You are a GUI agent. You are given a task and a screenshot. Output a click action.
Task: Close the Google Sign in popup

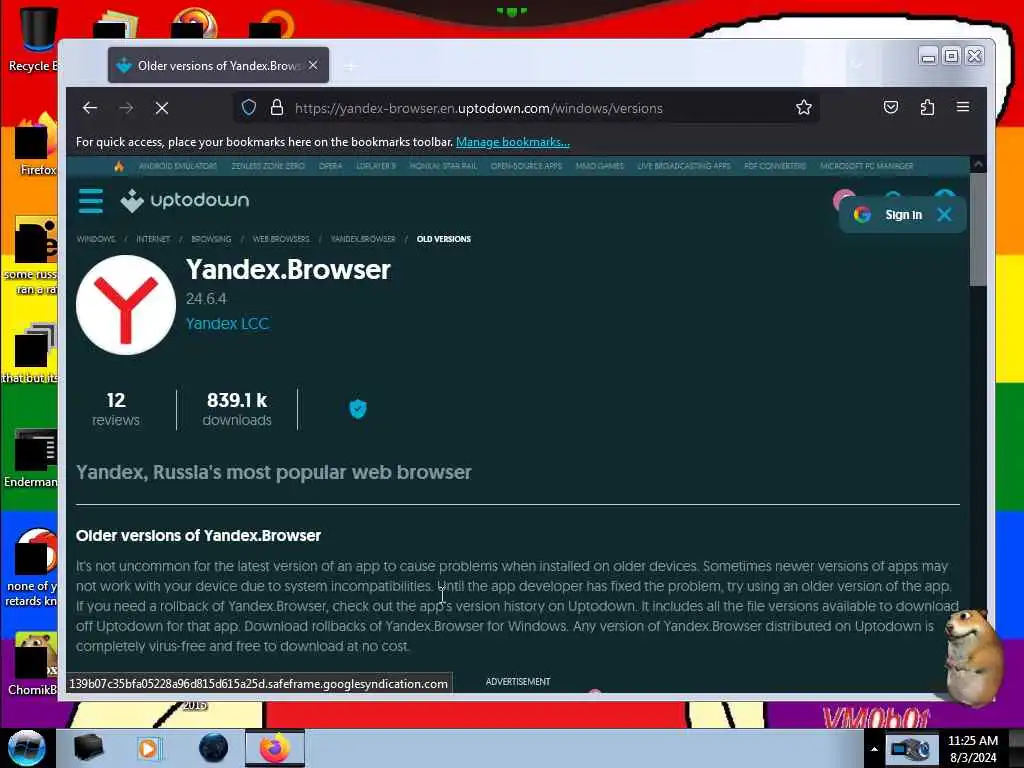tap(944, 214)
